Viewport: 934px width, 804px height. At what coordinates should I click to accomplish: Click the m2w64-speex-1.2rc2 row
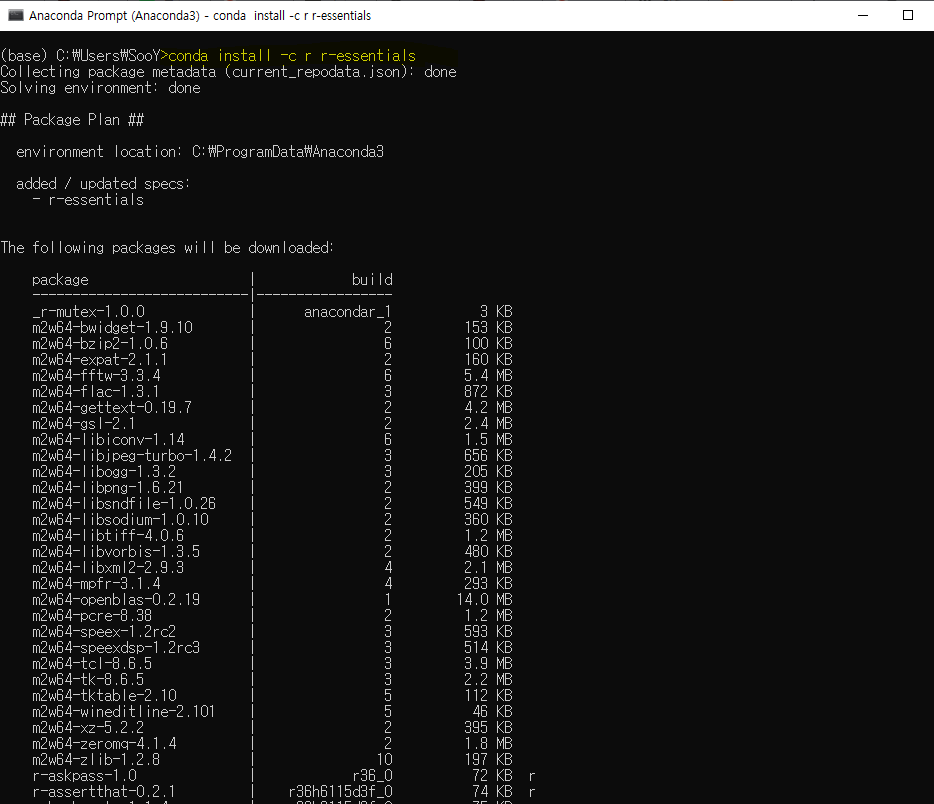[272, 632]
